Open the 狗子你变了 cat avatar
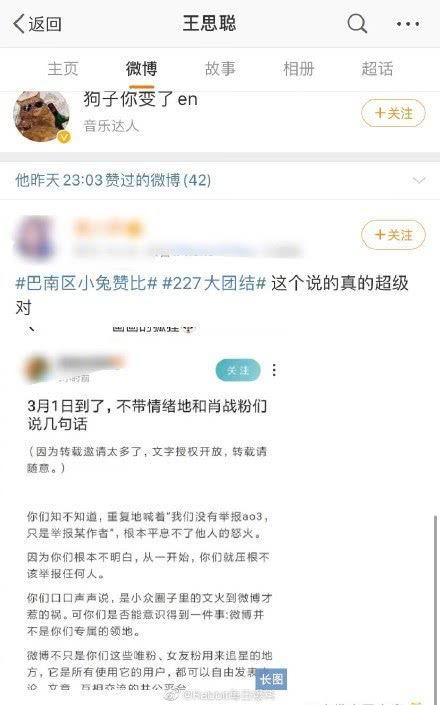 [41, 116]
